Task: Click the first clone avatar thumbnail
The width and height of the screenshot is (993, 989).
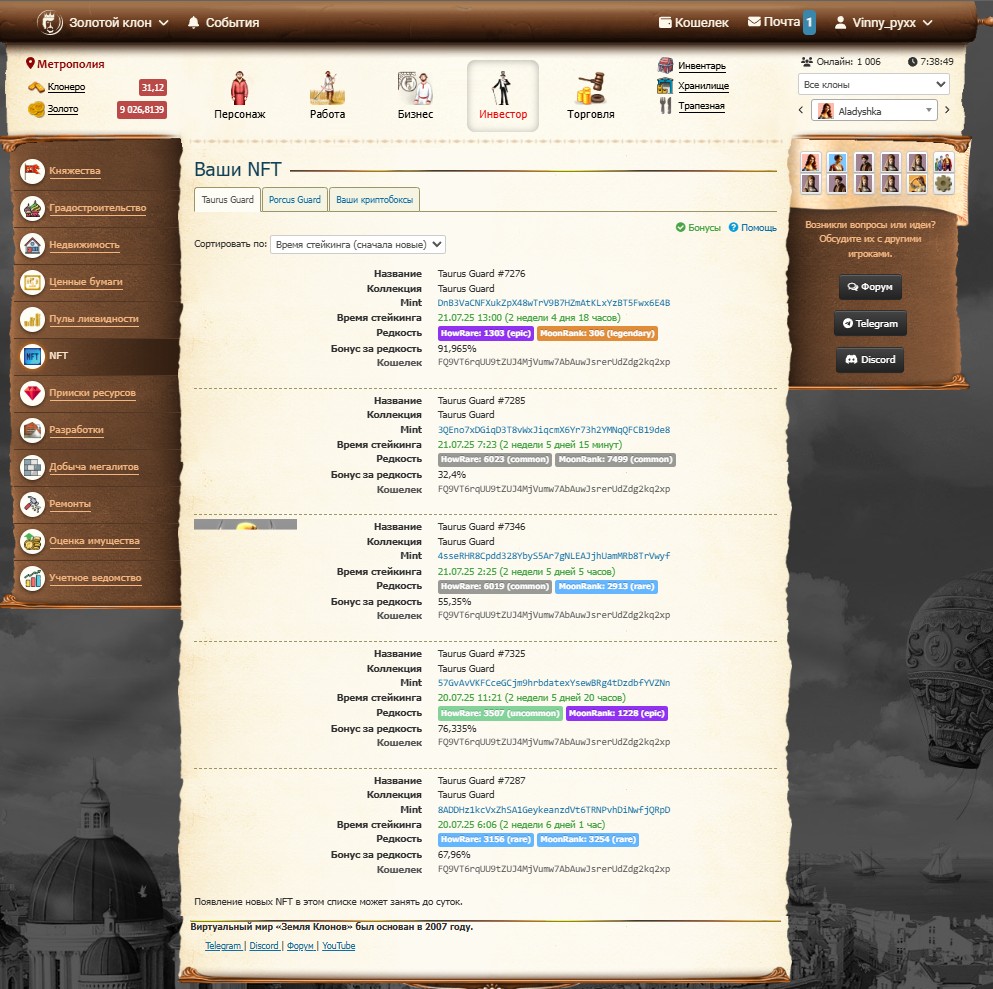Action: coord(810,162)
